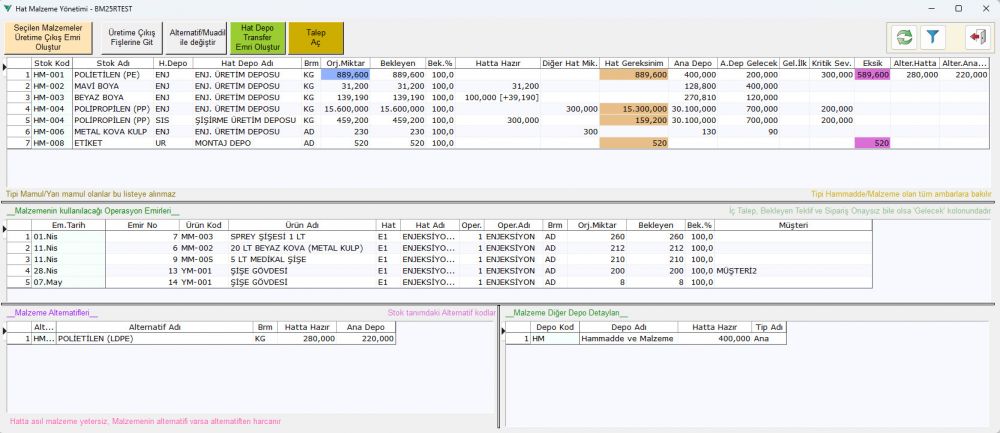This screenshot has width=1000, height=433.
Task: Select highlighted Orj.Miktar cell 889,600
Action: click(x=346, y=75)
